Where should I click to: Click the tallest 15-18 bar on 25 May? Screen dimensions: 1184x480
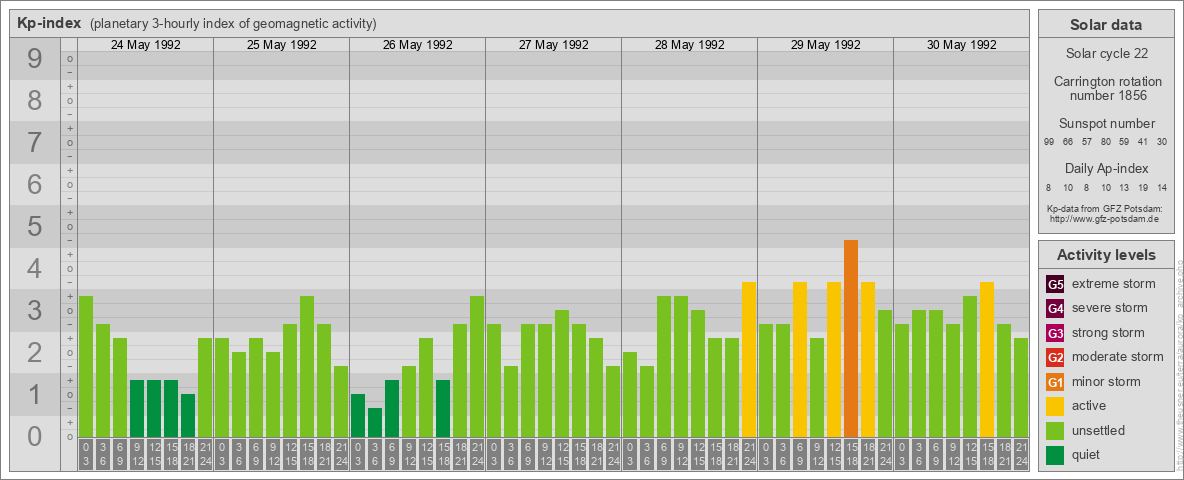click(x=307, y=367)
